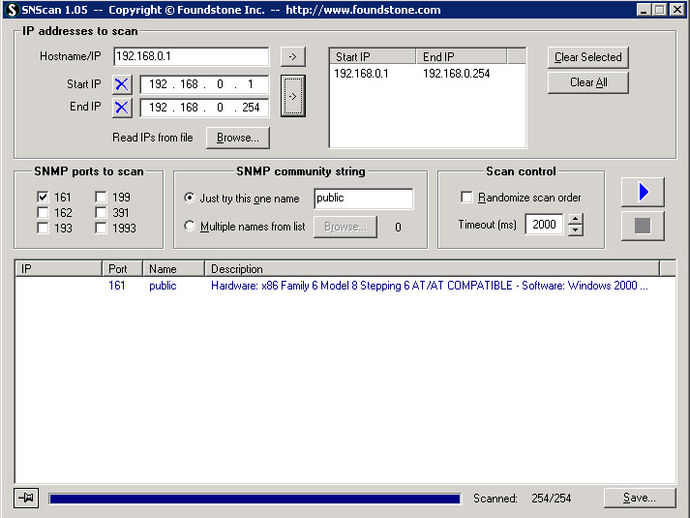The width and height of the screenshot is (690, 518).
Task: Click port 161 cell in results row
Action: coord(117,286)
